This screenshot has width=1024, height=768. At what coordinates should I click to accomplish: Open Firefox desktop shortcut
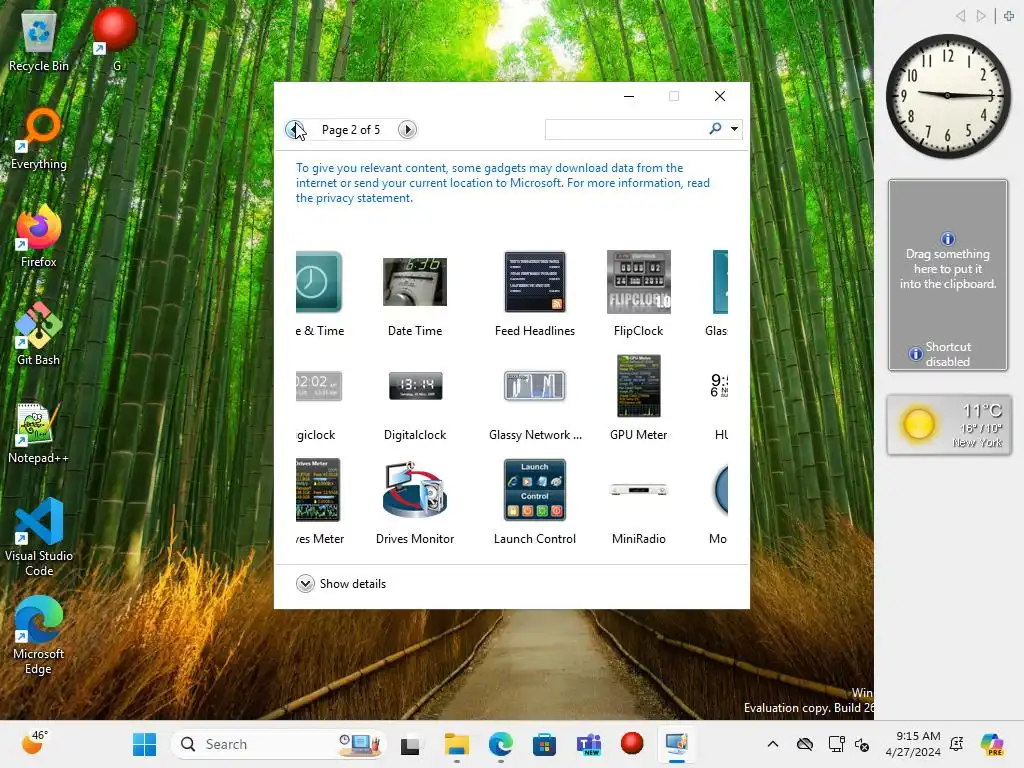click(39, 237)
